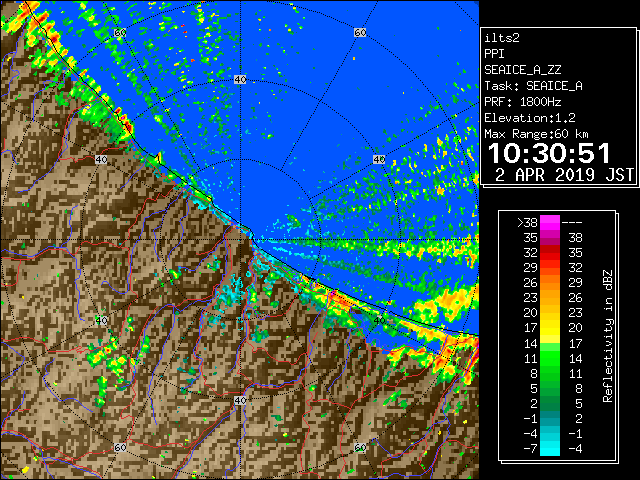Screen dimensions: 640x480
Task: Pick the cyan legend swatch at -7
Action: [x=550, y=448]
